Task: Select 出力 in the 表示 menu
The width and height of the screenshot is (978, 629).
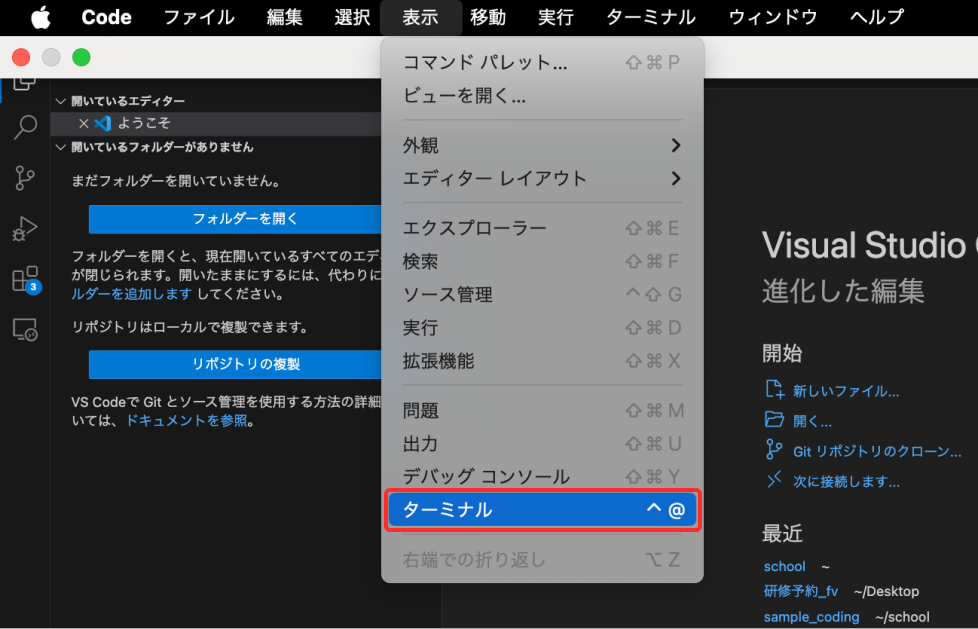Action: click(542, 444)
